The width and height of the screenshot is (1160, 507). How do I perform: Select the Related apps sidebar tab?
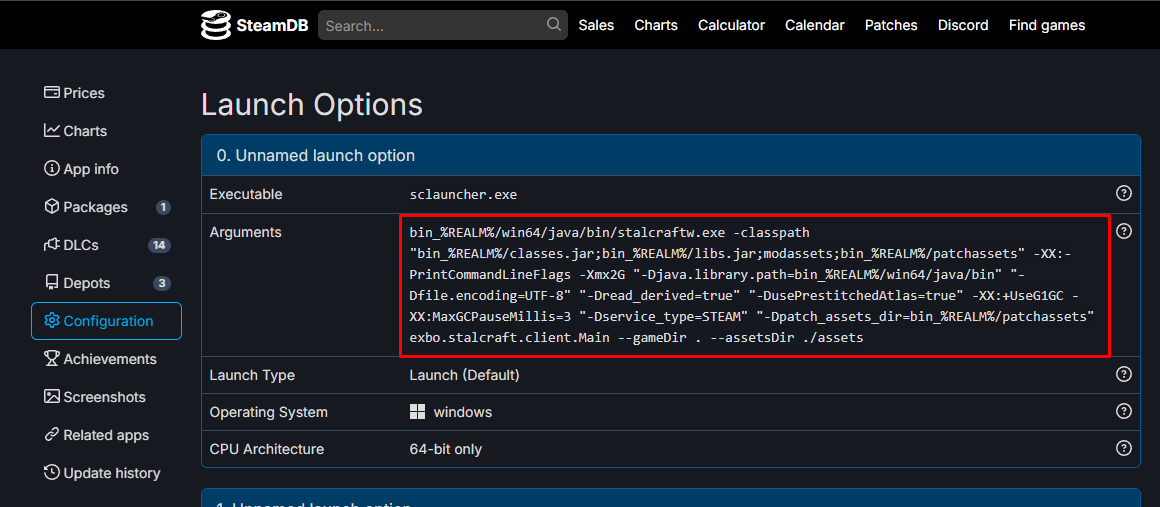(x=107, y=434)
